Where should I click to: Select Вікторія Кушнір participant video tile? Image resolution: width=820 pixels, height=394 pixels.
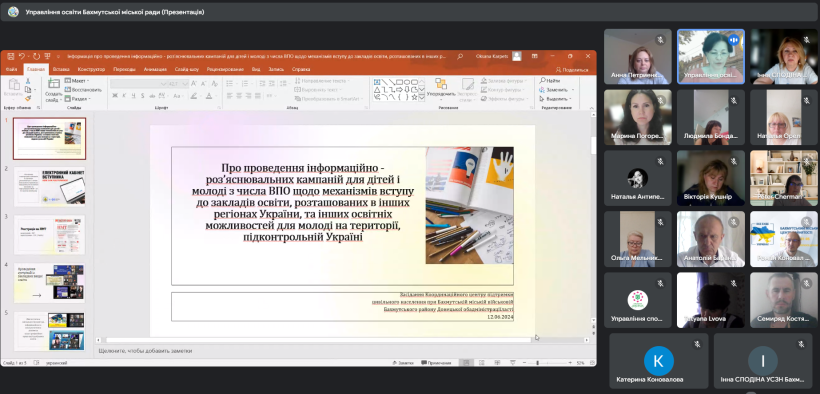(711, 178)
